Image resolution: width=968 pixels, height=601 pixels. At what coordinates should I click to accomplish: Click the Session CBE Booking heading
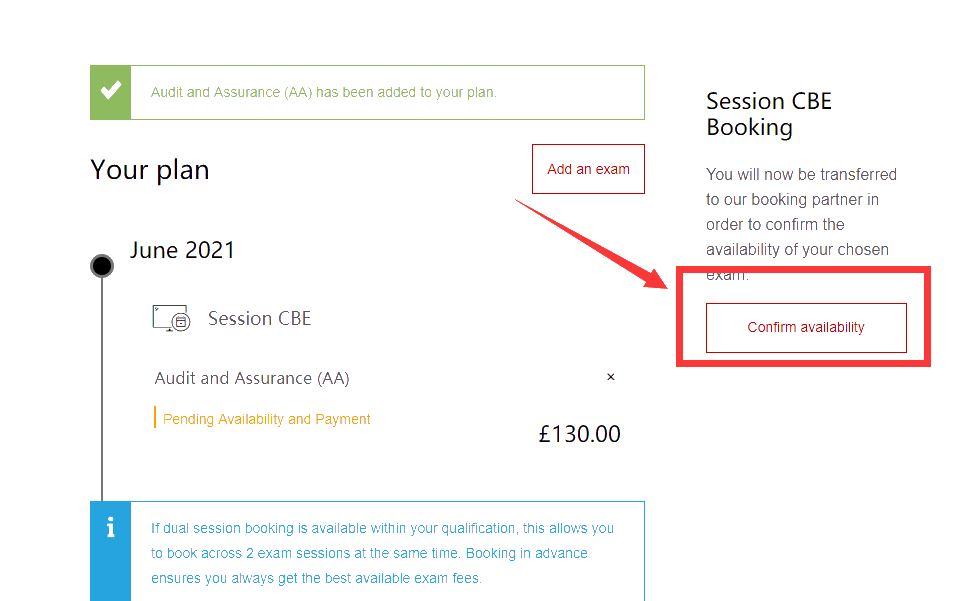tap(768, 114)
